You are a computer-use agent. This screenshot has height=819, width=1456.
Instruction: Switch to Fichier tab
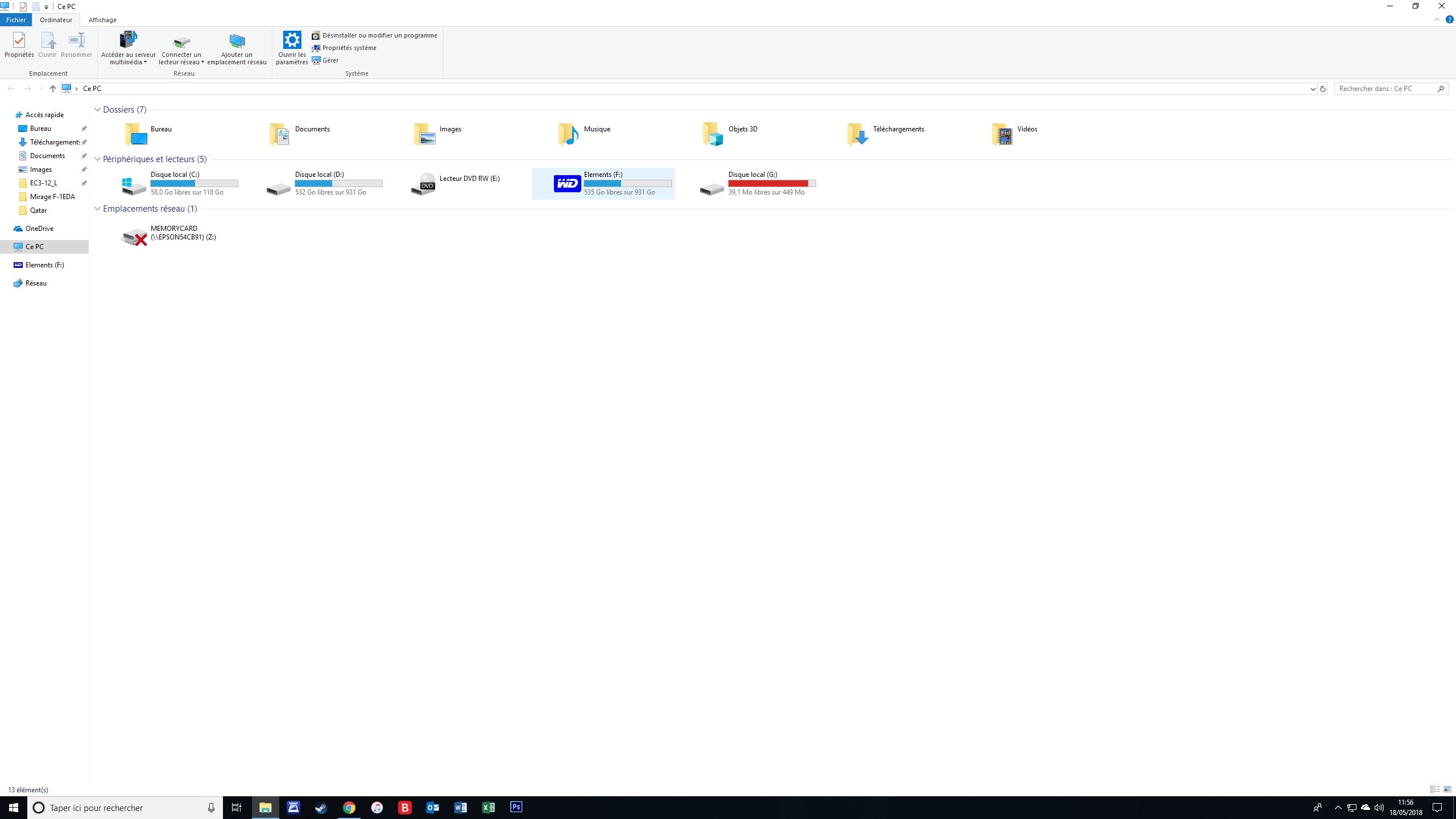click(16, 20)
